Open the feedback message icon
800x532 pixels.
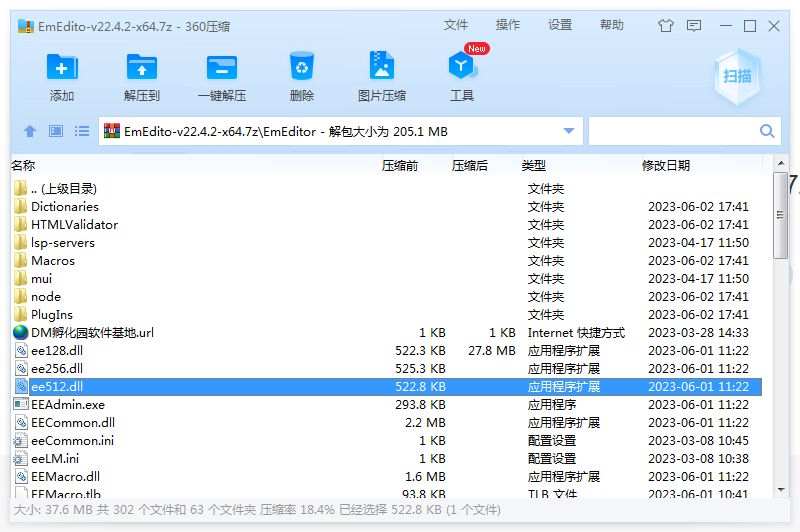tap(694, 26)
